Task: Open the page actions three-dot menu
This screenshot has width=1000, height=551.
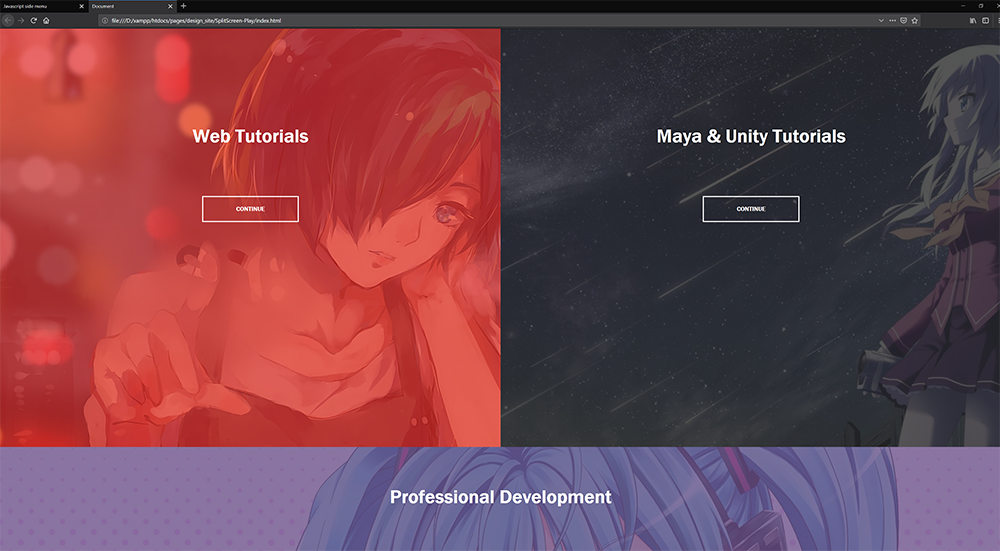Action: [892, 20]
